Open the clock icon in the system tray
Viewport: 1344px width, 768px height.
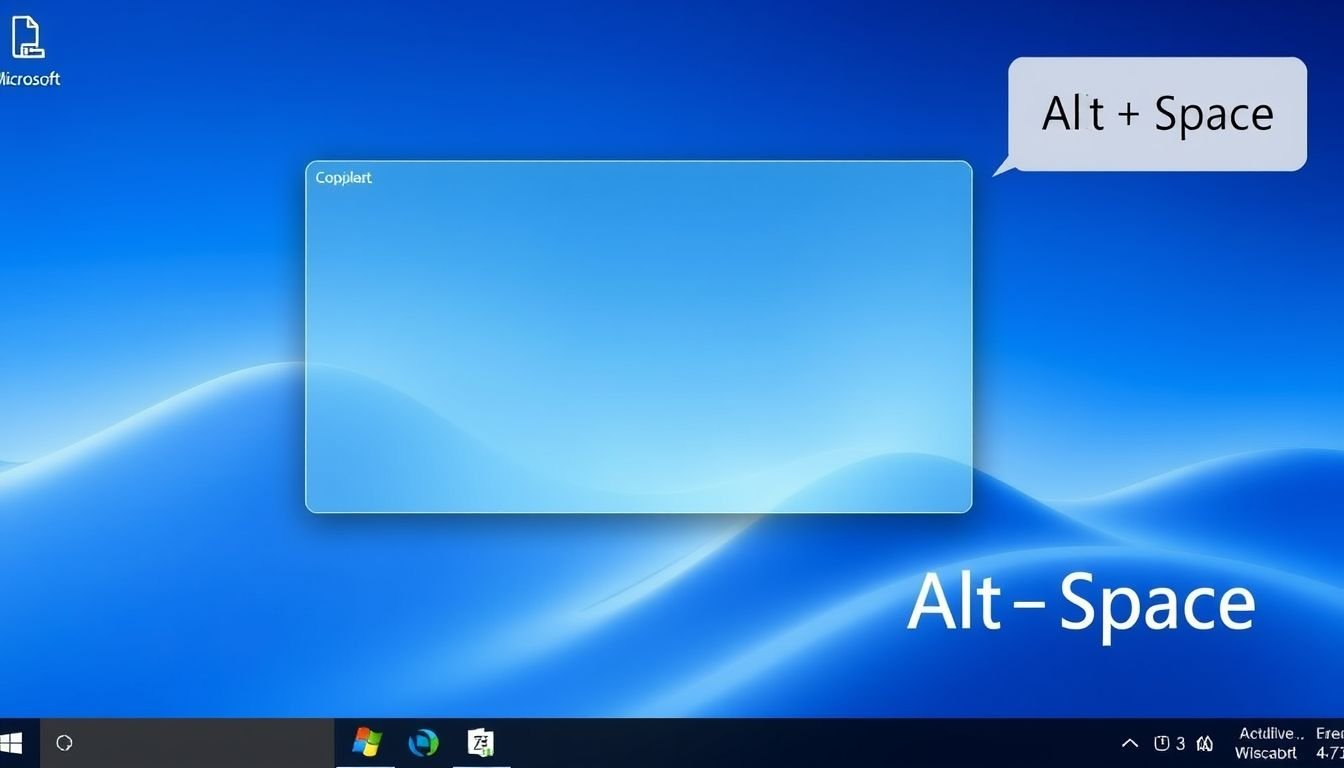(1163, 743)
